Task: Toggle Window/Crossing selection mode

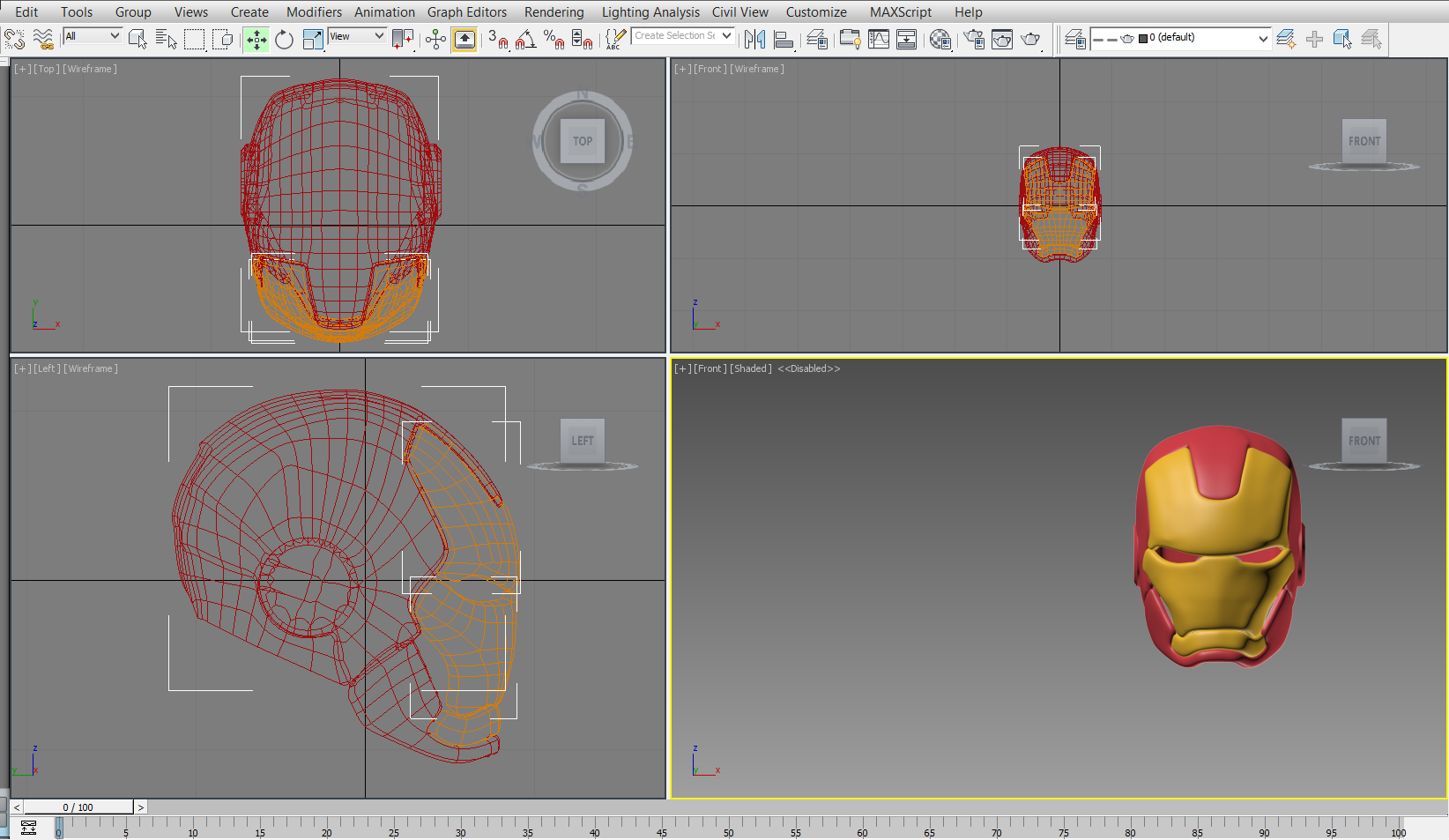Action: point(223,39)
